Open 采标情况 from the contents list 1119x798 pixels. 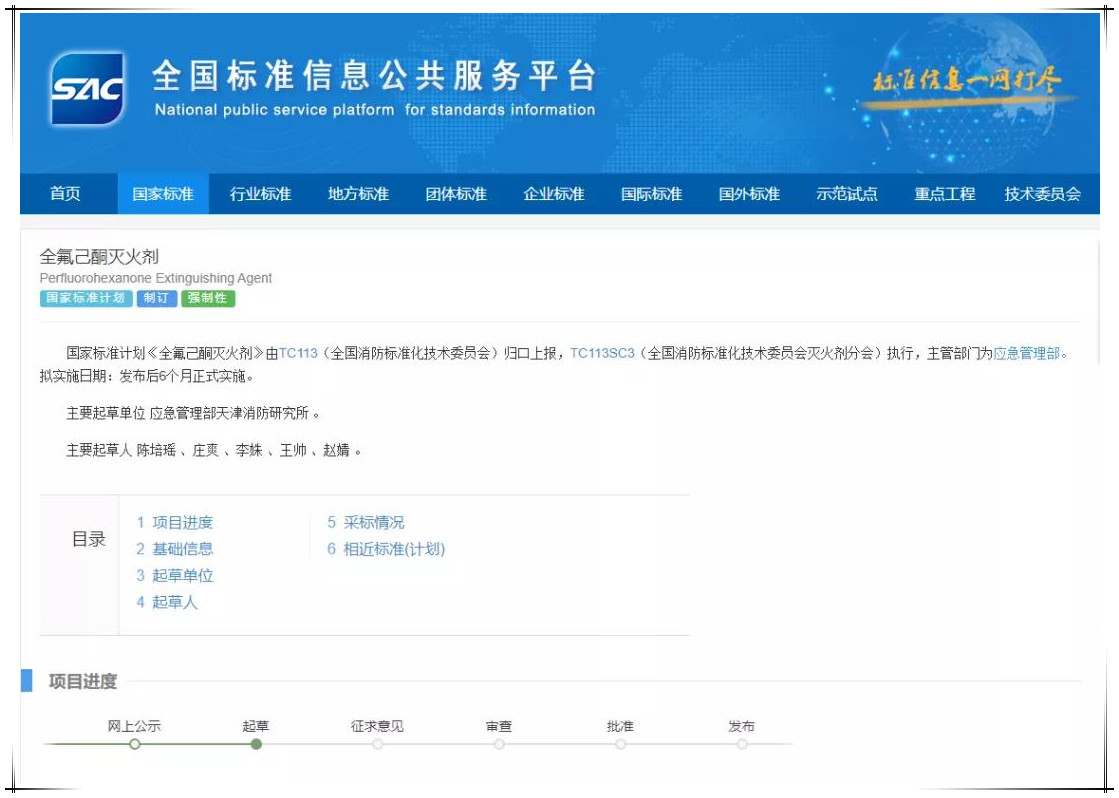tap(366, 523)
